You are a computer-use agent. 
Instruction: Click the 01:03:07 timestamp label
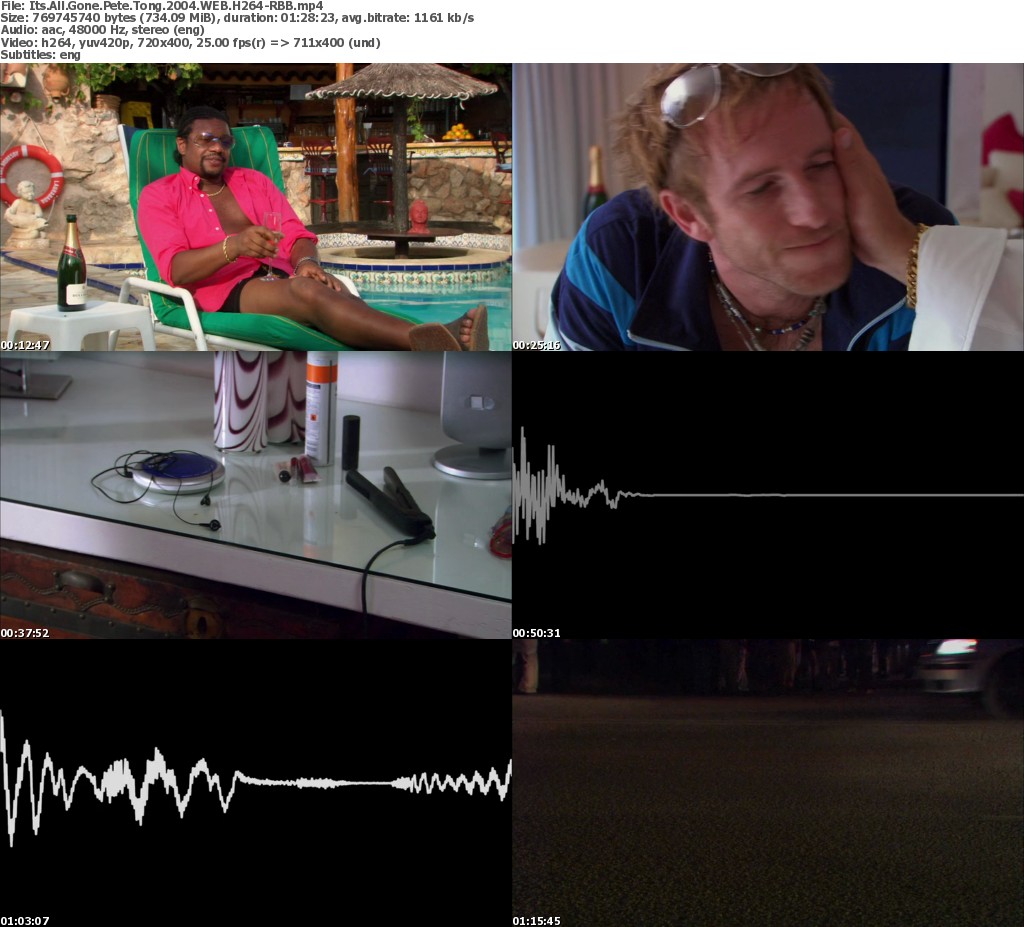pos(25,921)
